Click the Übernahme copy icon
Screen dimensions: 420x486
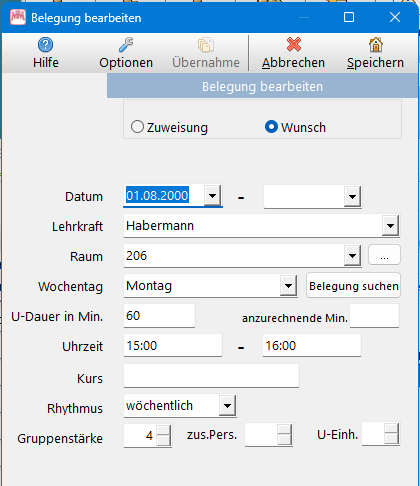click(206, 45)
